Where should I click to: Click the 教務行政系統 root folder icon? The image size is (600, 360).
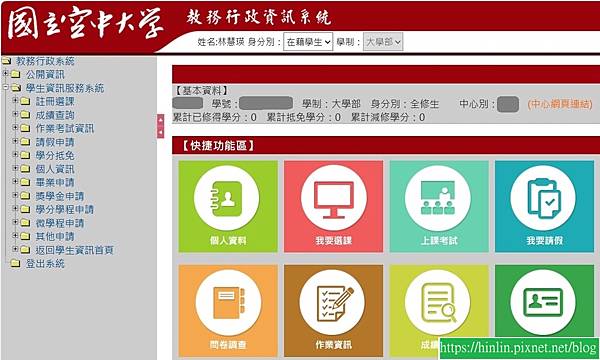coord(6,61)
